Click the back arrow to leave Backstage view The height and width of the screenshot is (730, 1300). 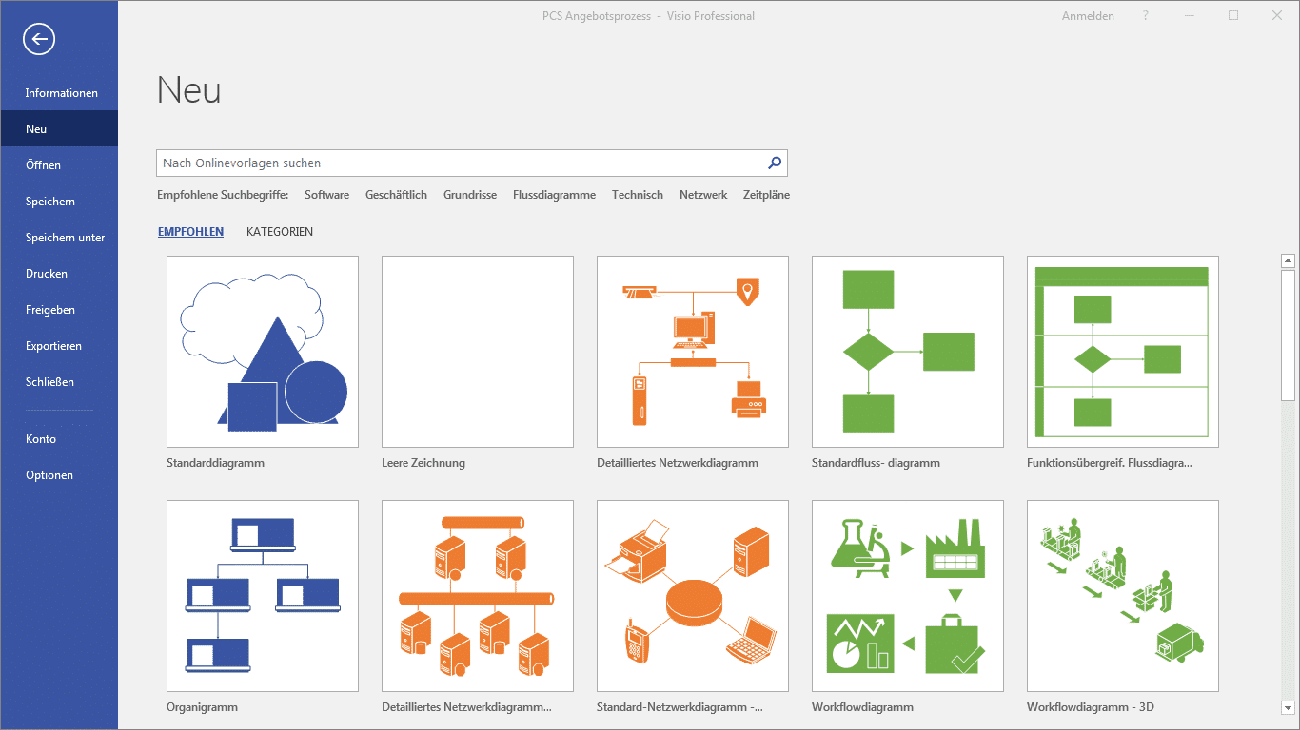pyautogui.click(x=39, y=39)
